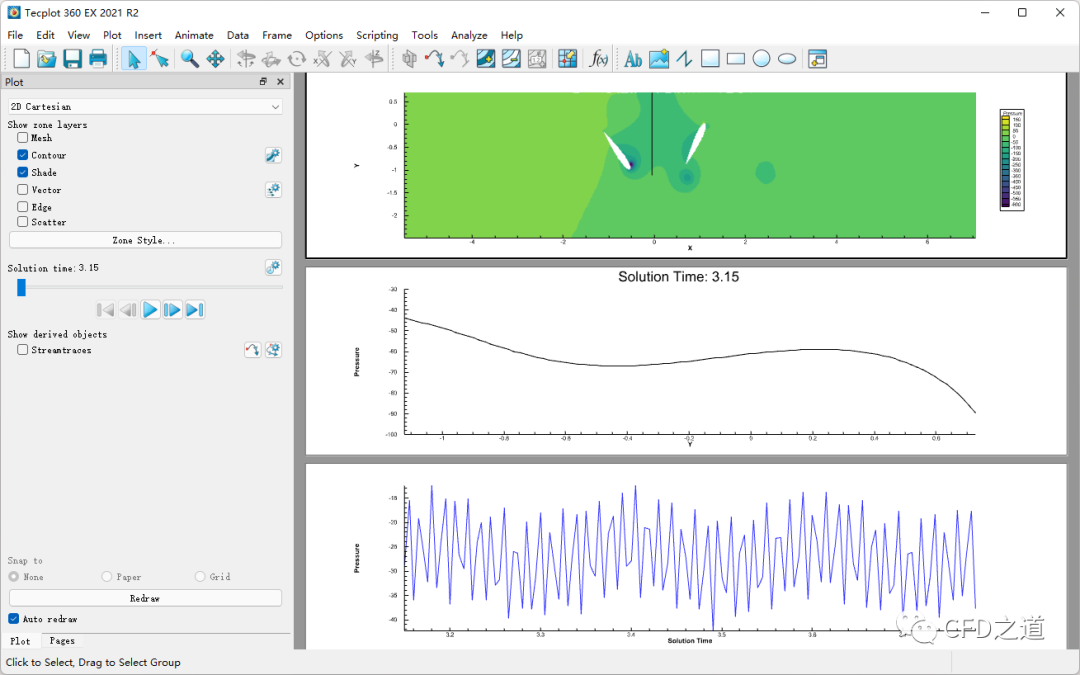Expand the 2D Cartesian plot type dropdown
This screenshot has width=1080, height=675.
145,106
